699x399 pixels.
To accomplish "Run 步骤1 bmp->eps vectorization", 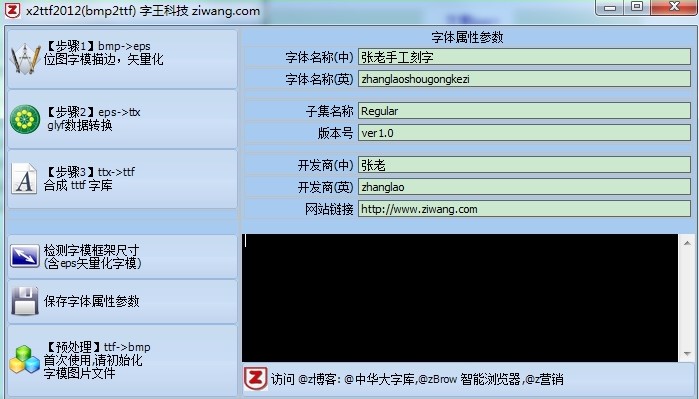I will (x=123, y=59).
